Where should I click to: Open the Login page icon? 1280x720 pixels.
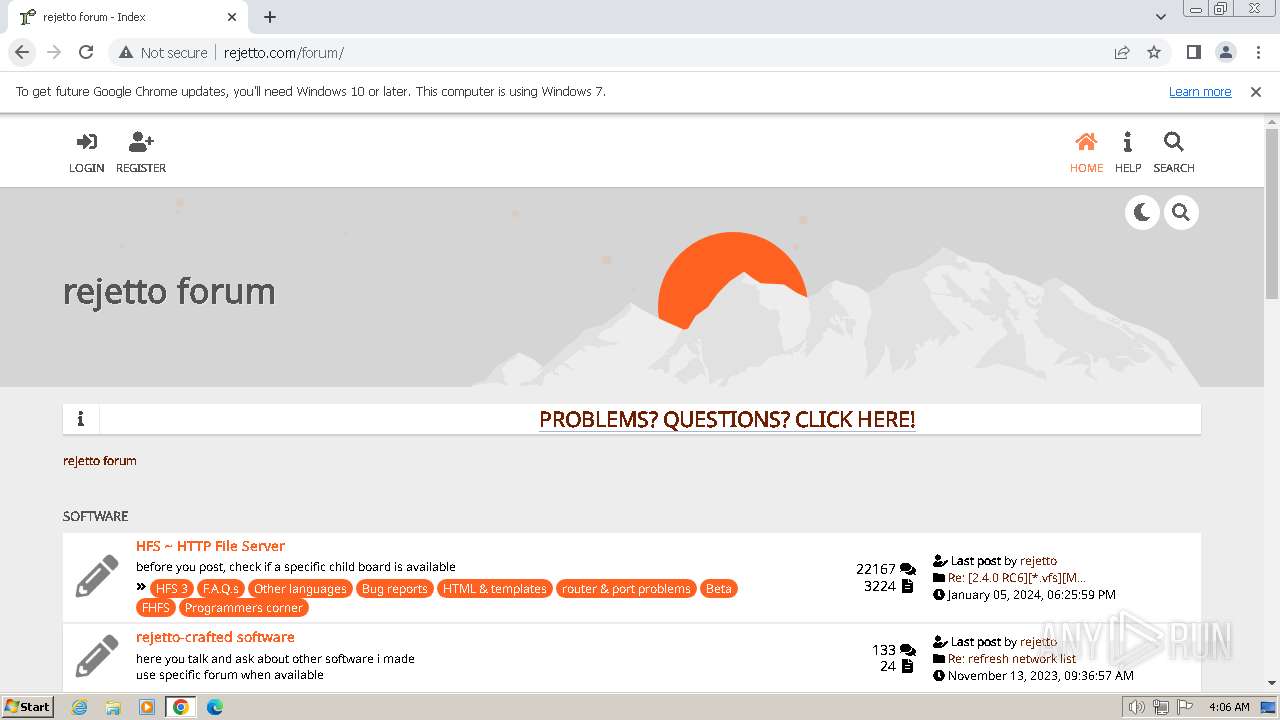point(87,142)
